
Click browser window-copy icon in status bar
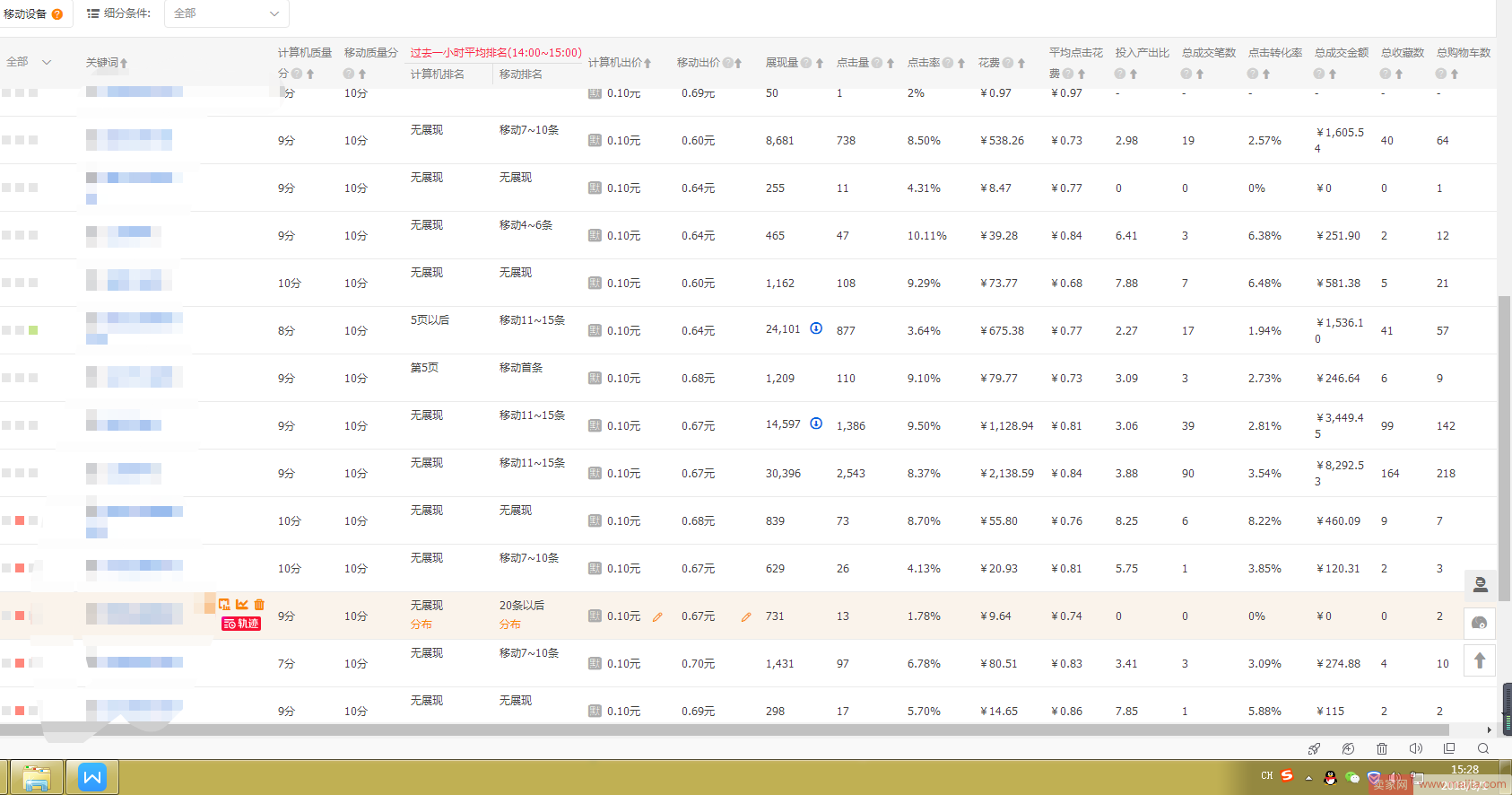click(1449, 748)
